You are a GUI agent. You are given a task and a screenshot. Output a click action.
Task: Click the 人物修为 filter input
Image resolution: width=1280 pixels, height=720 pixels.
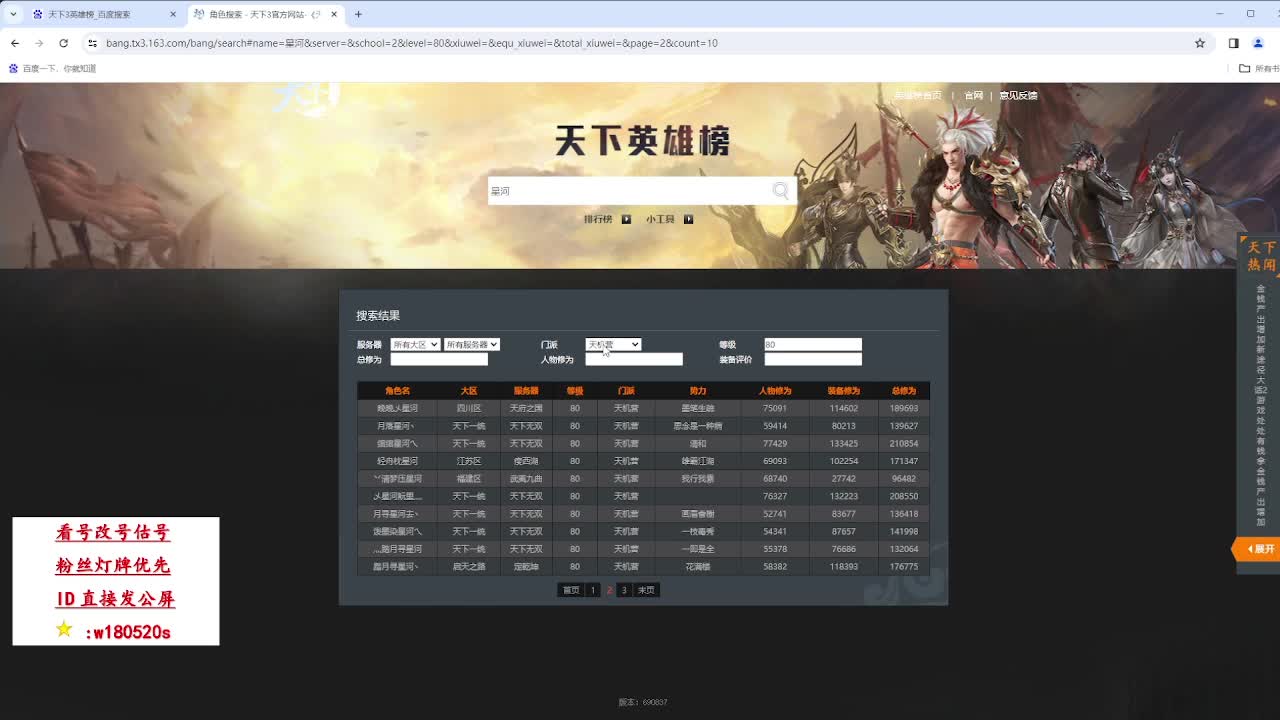pos(634,359)
